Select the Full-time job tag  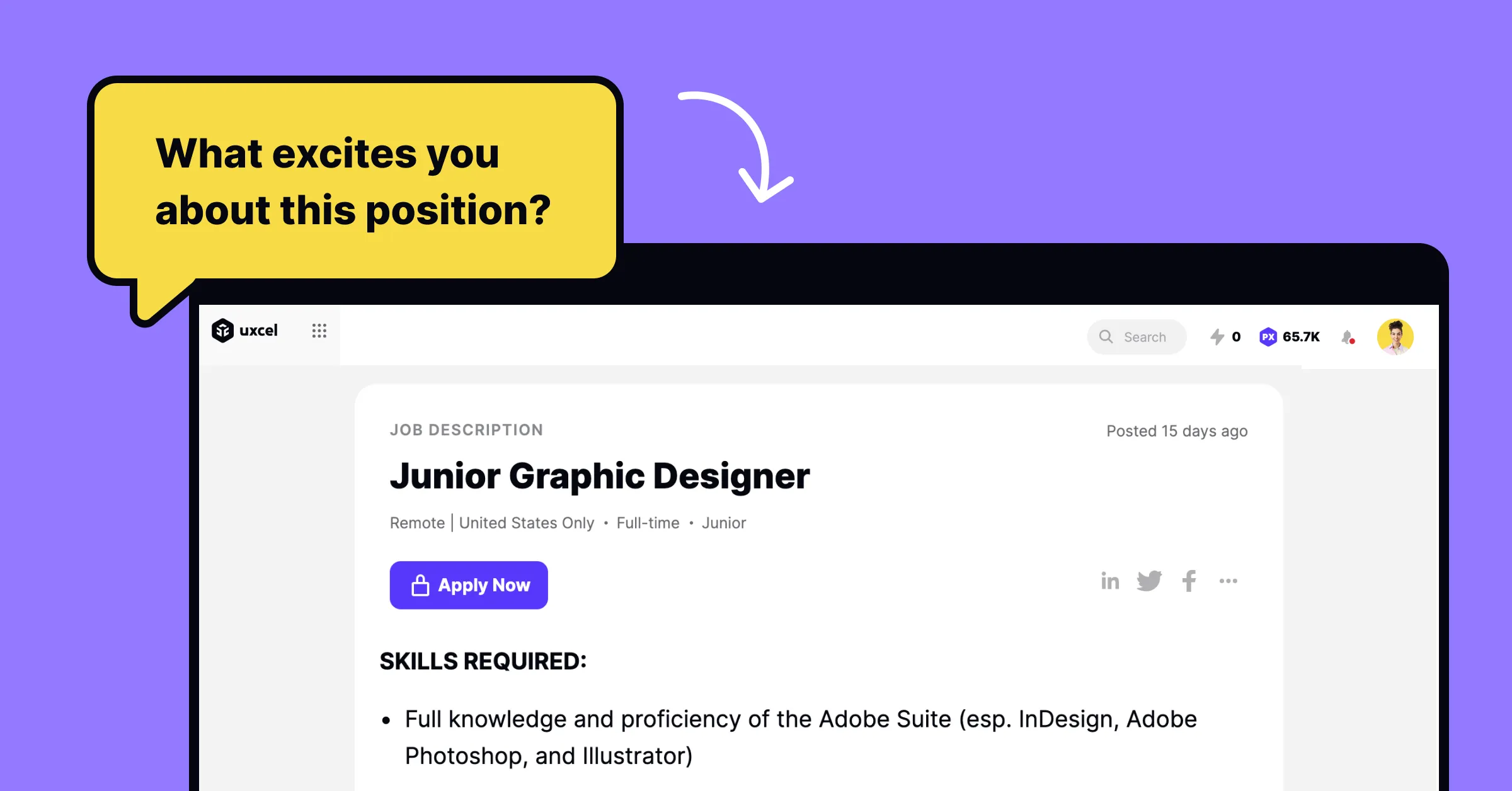648,523
